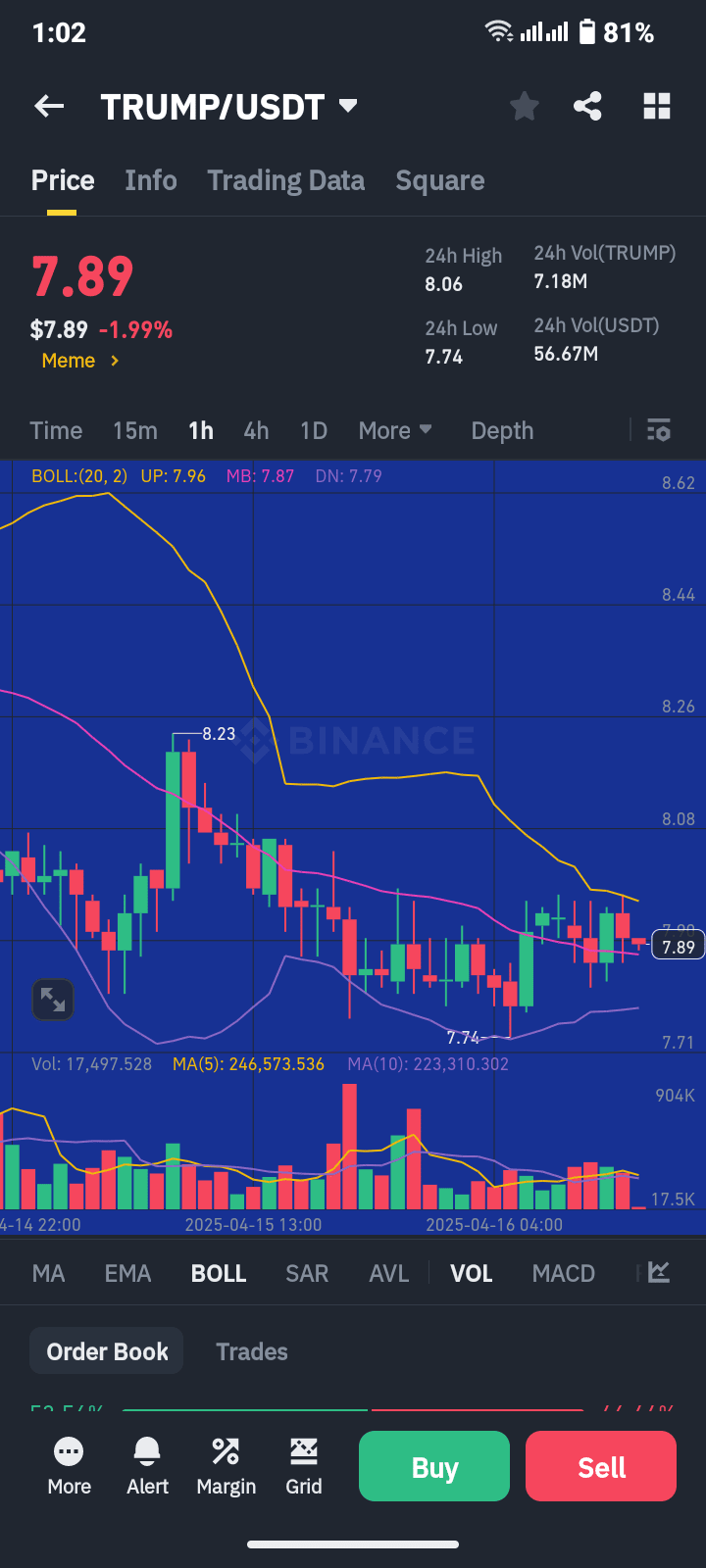Tap the MA(5): 246,573.536 volume label
The width and height of the screenshot is (706, 1568).
point(248,1063)
